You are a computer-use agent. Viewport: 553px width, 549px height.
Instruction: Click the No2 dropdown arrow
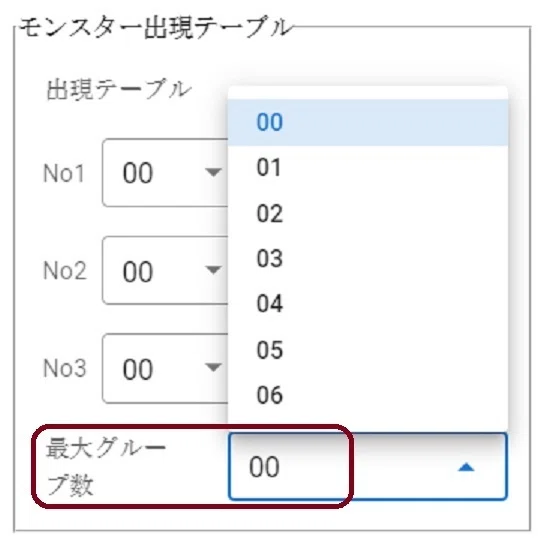pos(213,270)
